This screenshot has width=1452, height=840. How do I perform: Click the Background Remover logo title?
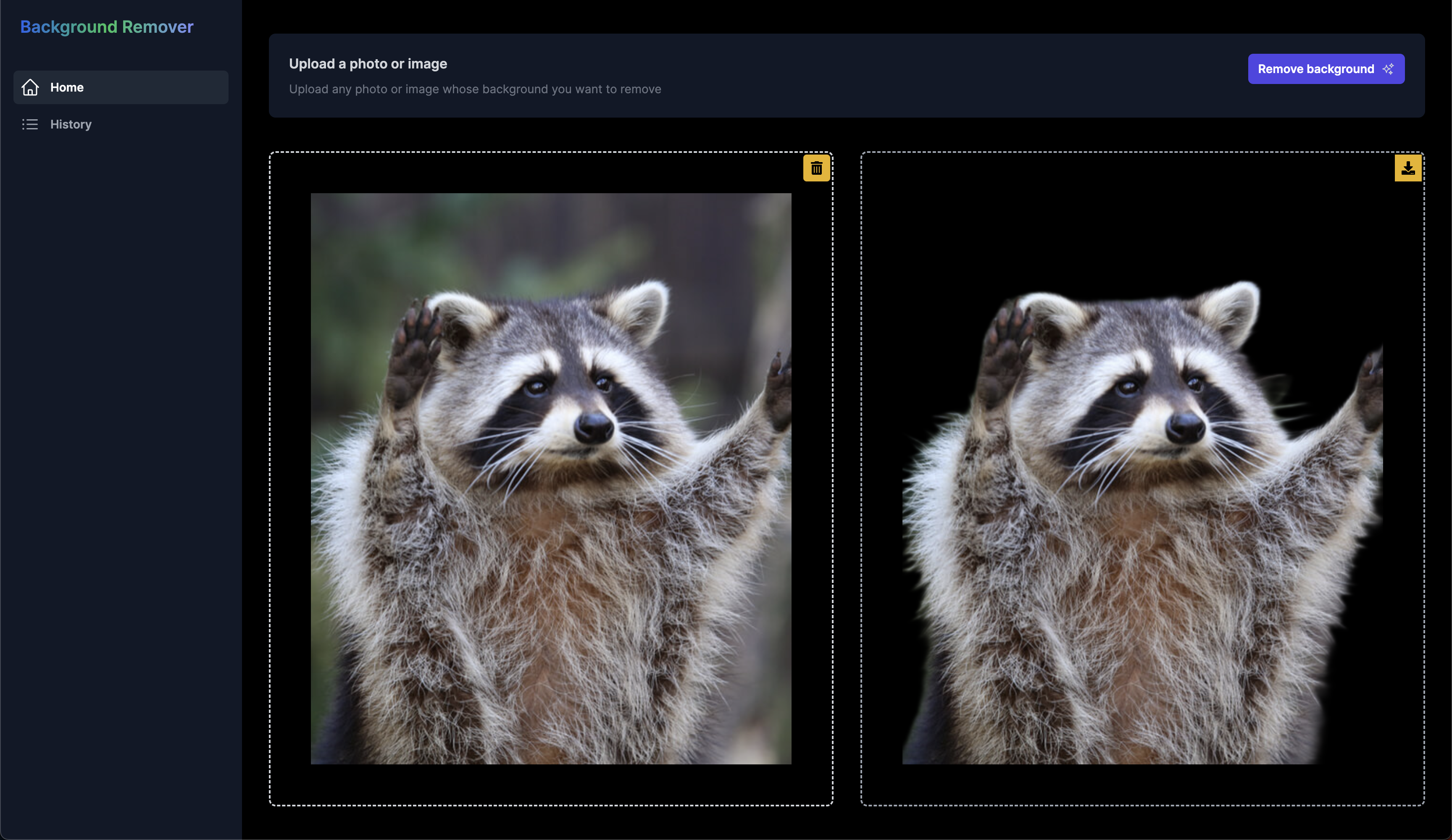[x=107, y=27]
